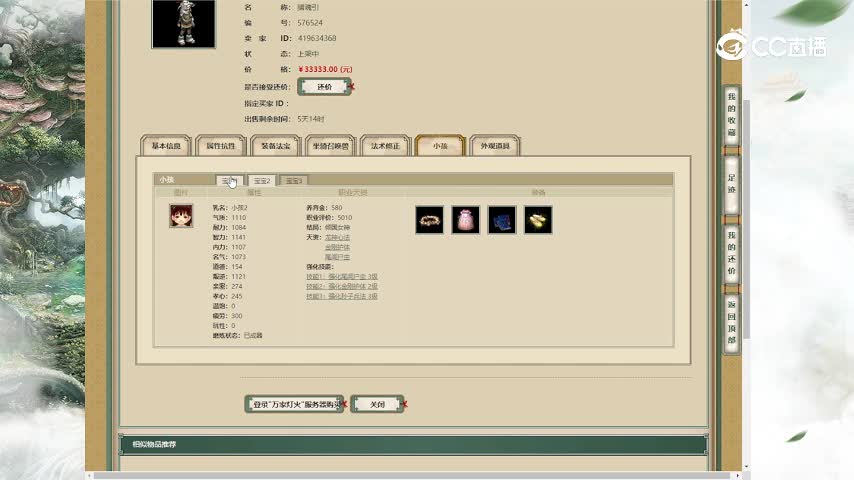Click the 职业评价 value 5010
Viewport: 854px width, 480px height.
tap(345, 217)
